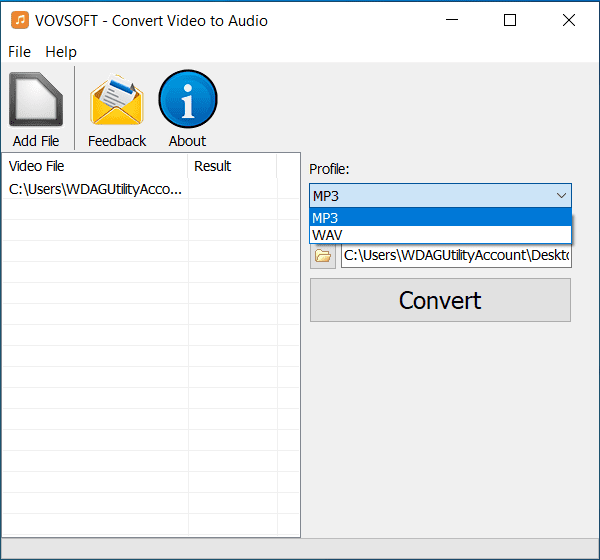The height and width of the screenshot is (560, 600).
Task: Click the output folder path field
Action: tap(456, 256)
